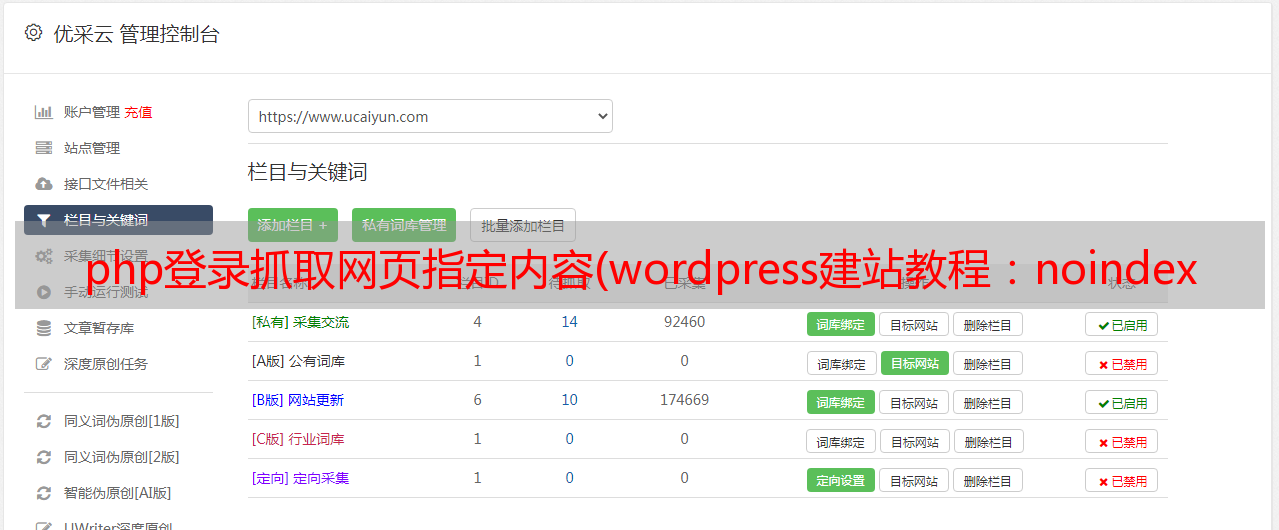The width and height of the screenshot is (1279, 530).
Task: Click the [C版] 行业词库 column name
Action: tap(298, 439)
